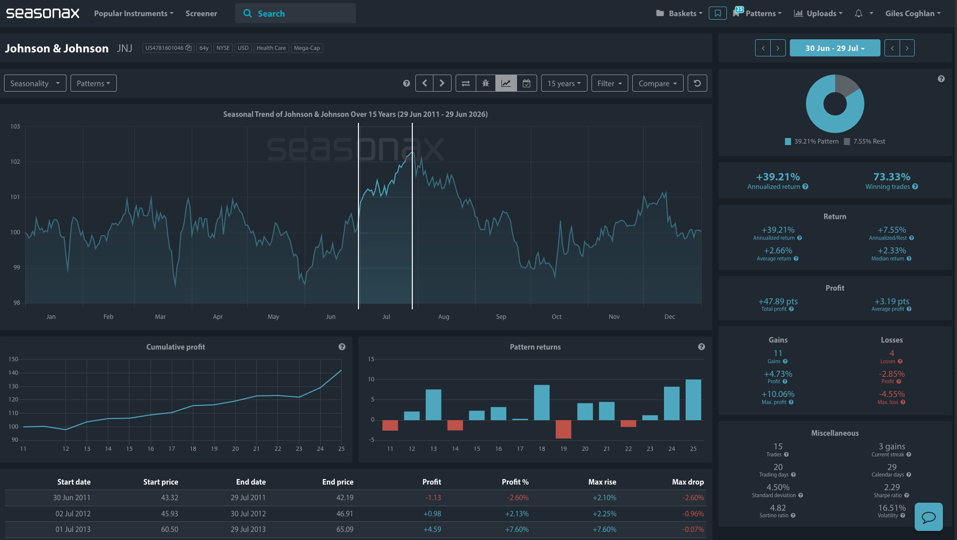Open the chat support bubble
957x540 pixels.
(x=928, y=517)
